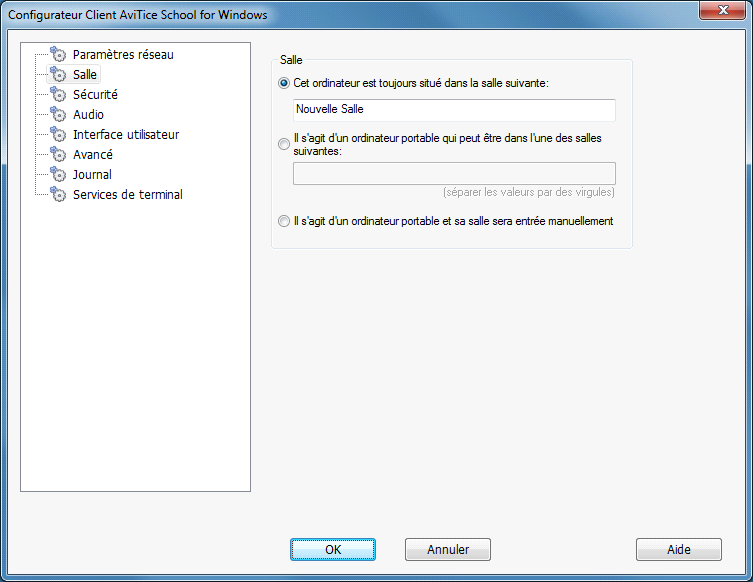753x582 pixels.
Task: Click the 'Nouvelle Salle' room name field
Action: (x=454, y=110)
